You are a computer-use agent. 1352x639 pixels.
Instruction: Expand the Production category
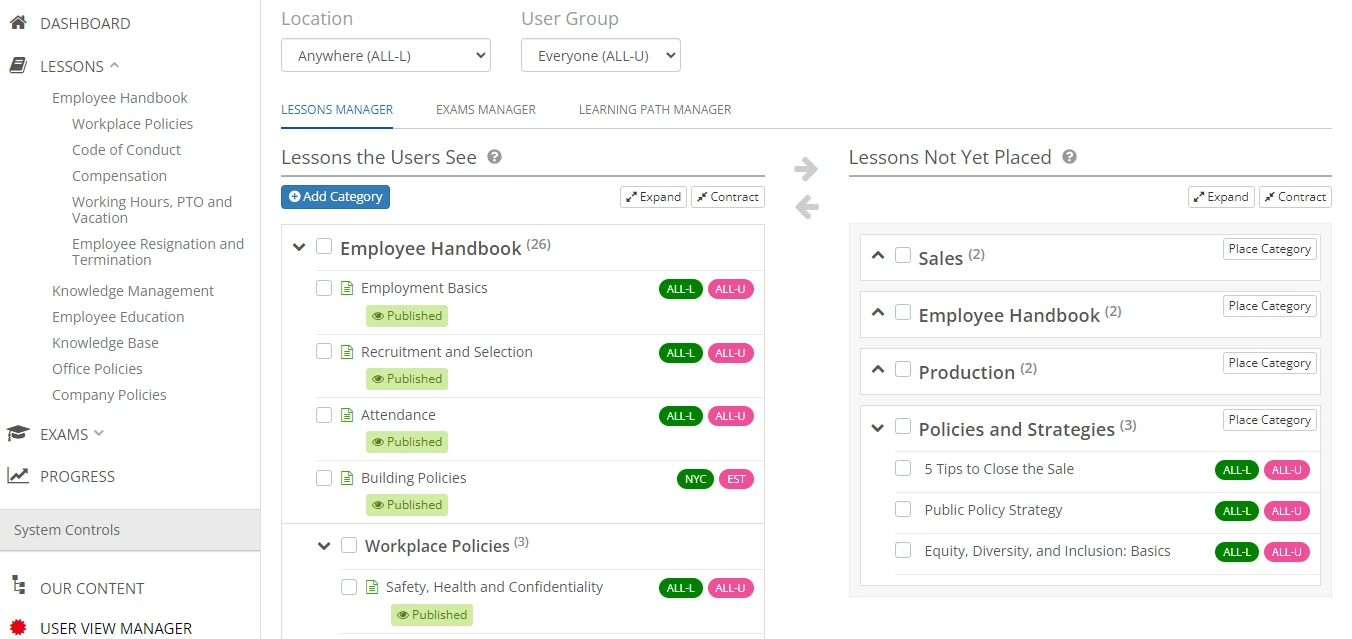pyautogui.click(x=878, y=370)
